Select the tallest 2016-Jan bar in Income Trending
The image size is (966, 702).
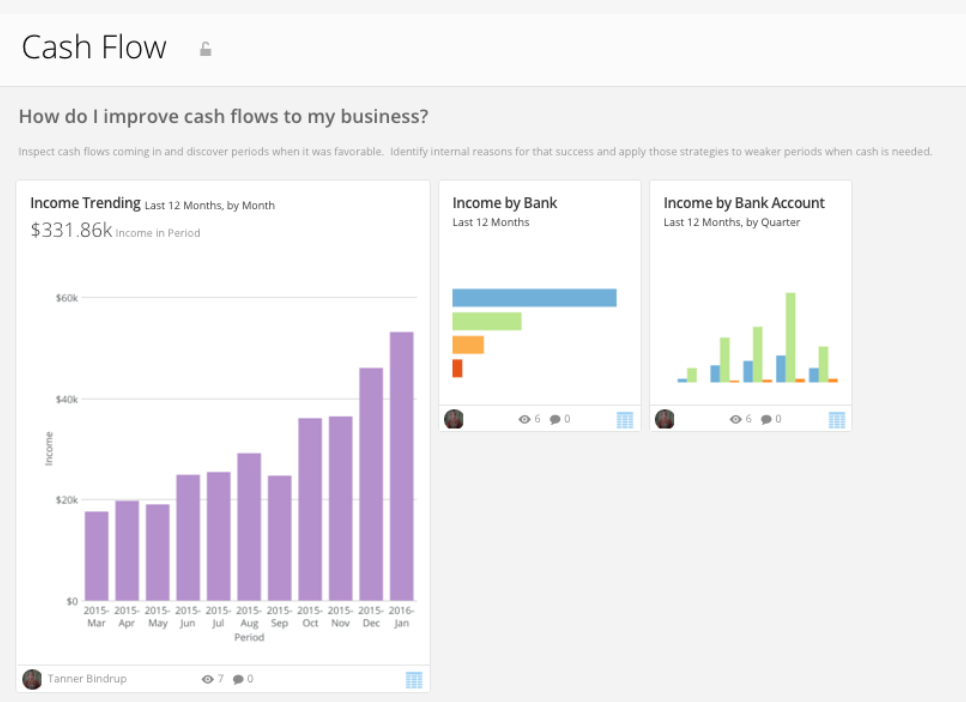pyautogui.click(x=400, y=460)
